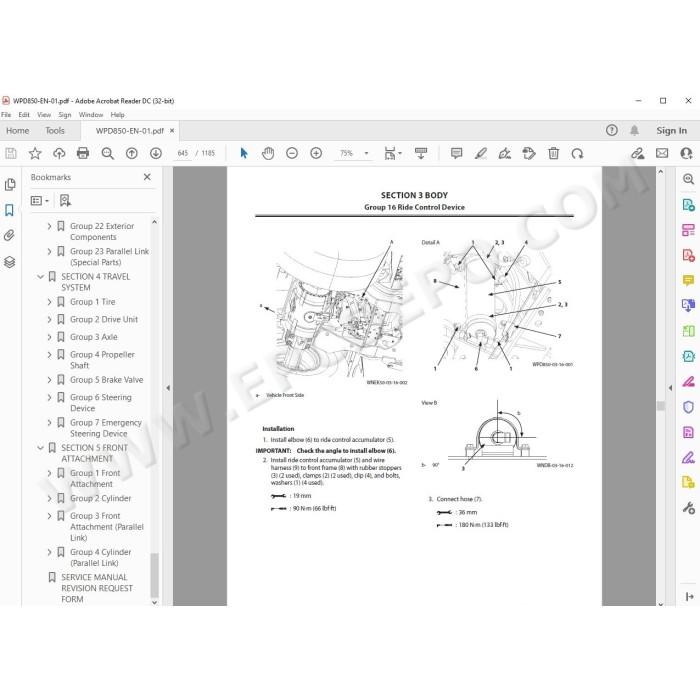Toggle the Bookmarks panel icon
The height and width of the screenshot is (700, 700).
point(9,210)
